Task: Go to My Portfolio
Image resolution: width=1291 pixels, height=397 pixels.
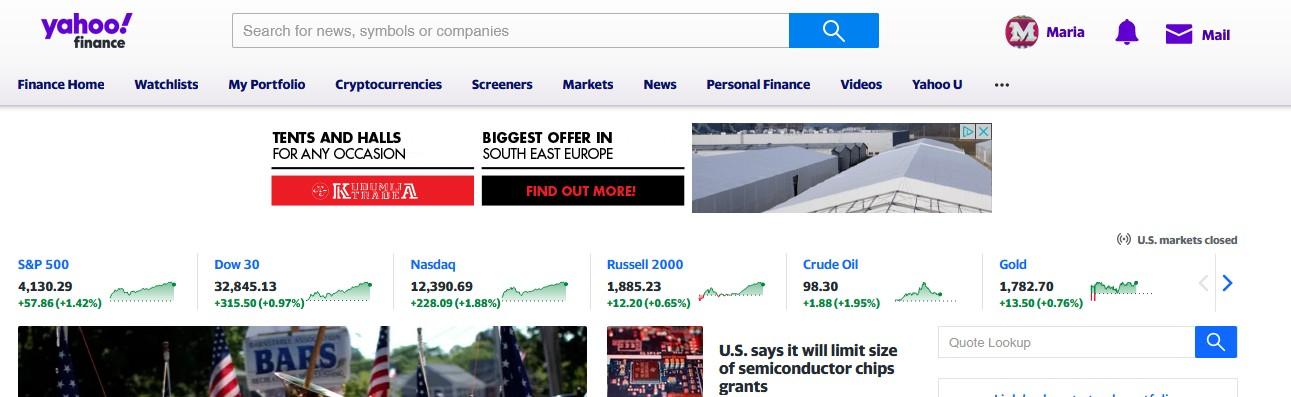Action: point(267,85)
